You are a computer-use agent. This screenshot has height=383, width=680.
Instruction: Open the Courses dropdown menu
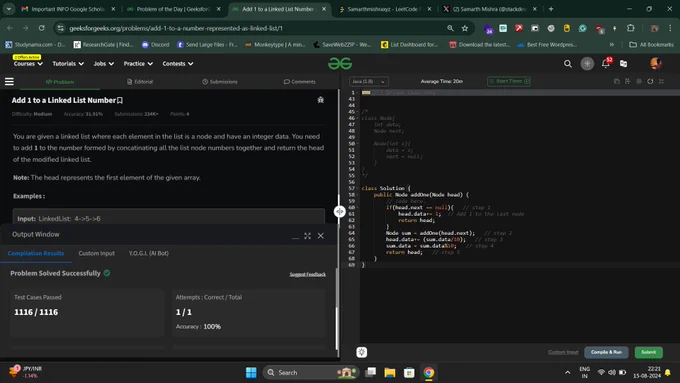coord(28,64)
